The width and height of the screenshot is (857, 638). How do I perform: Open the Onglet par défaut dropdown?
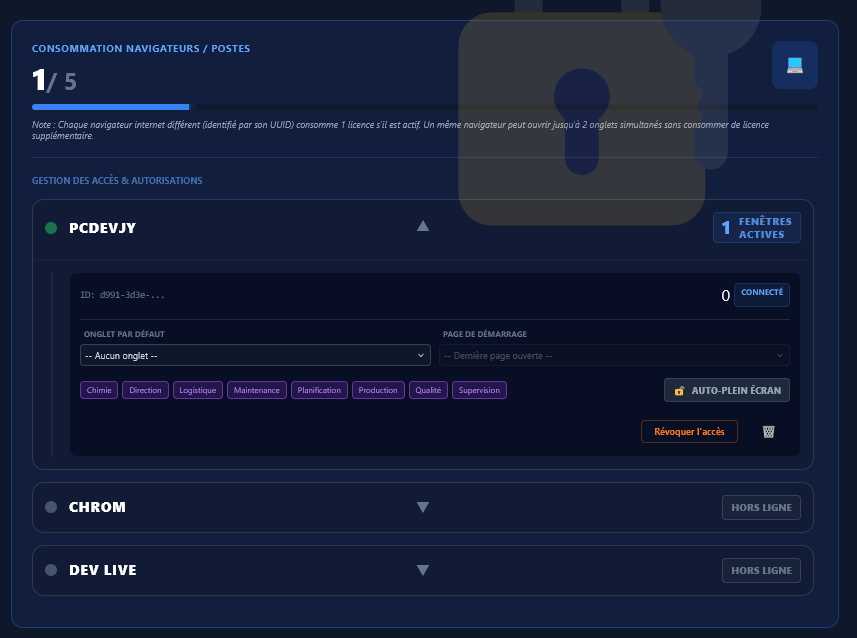click(255, 355)
